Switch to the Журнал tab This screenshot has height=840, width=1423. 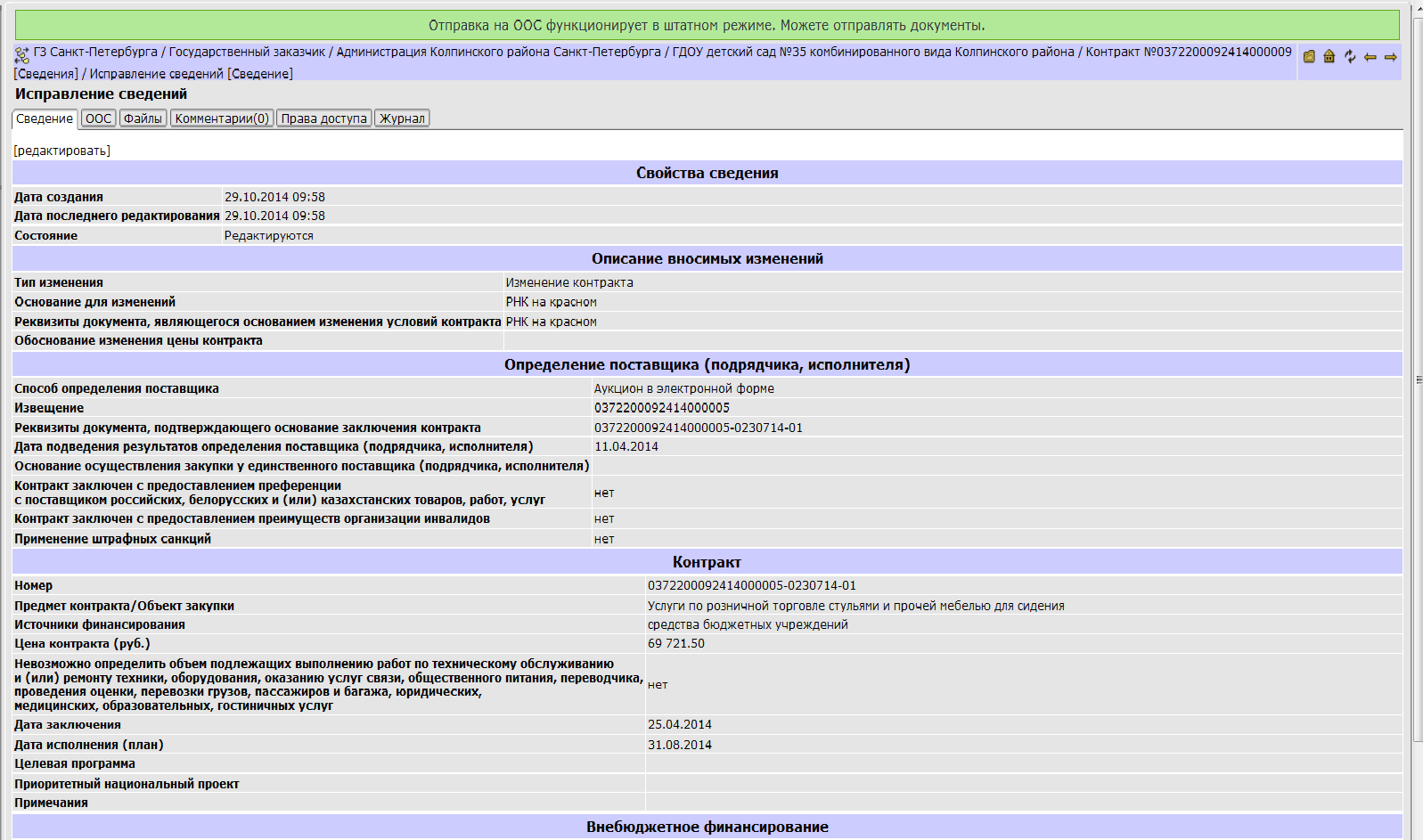pyautogui.click(x=402, y=118)
